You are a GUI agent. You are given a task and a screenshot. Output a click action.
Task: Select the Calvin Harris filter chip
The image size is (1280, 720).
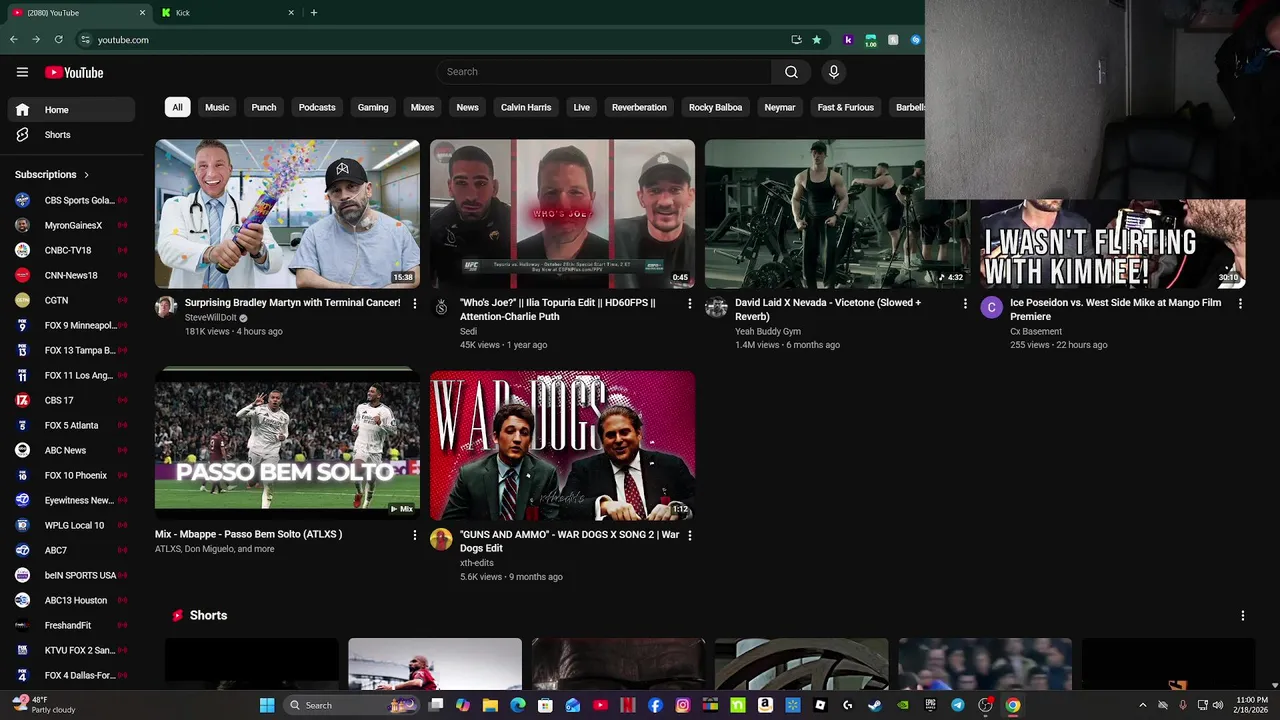[526, 107]
